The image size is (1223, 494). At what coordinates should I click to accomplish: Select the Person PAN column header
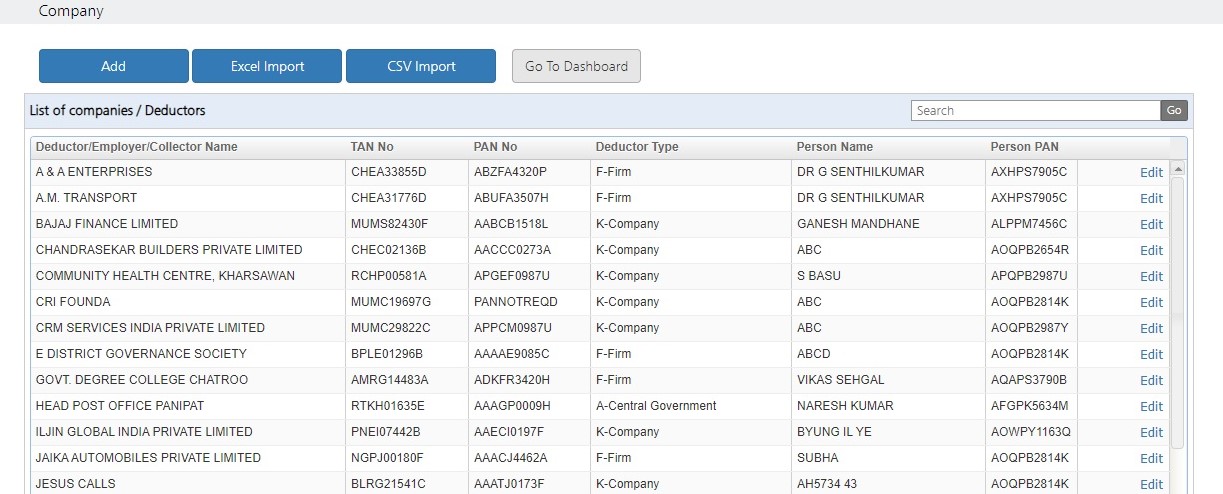tap(1025, 147)
